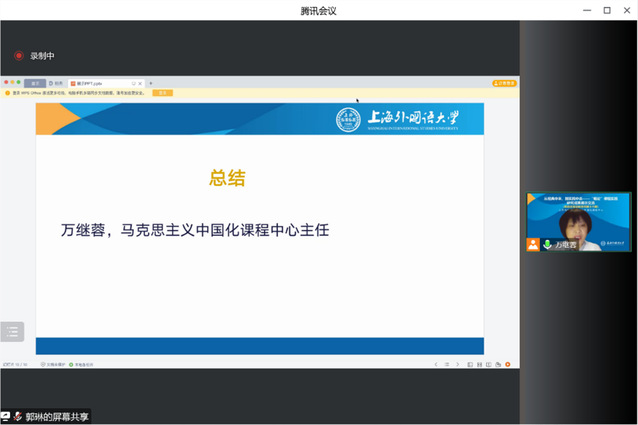The width and height of the screenshot is (638, 425).
Task: Click the 总结 slide title
Action: coord(227,178)
